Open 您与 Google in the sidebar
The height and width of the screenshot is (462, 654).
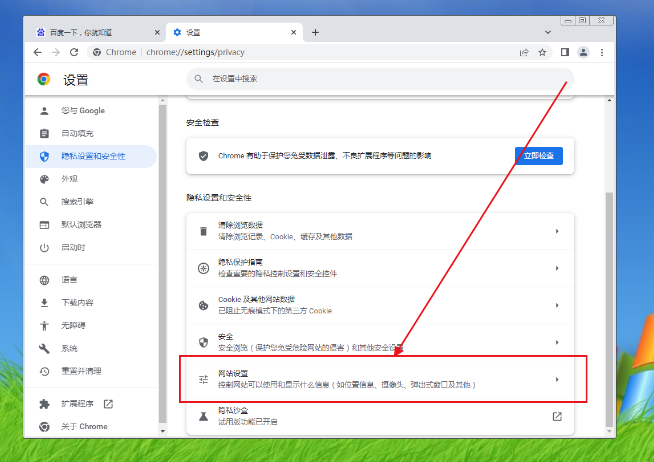[91, 110]
